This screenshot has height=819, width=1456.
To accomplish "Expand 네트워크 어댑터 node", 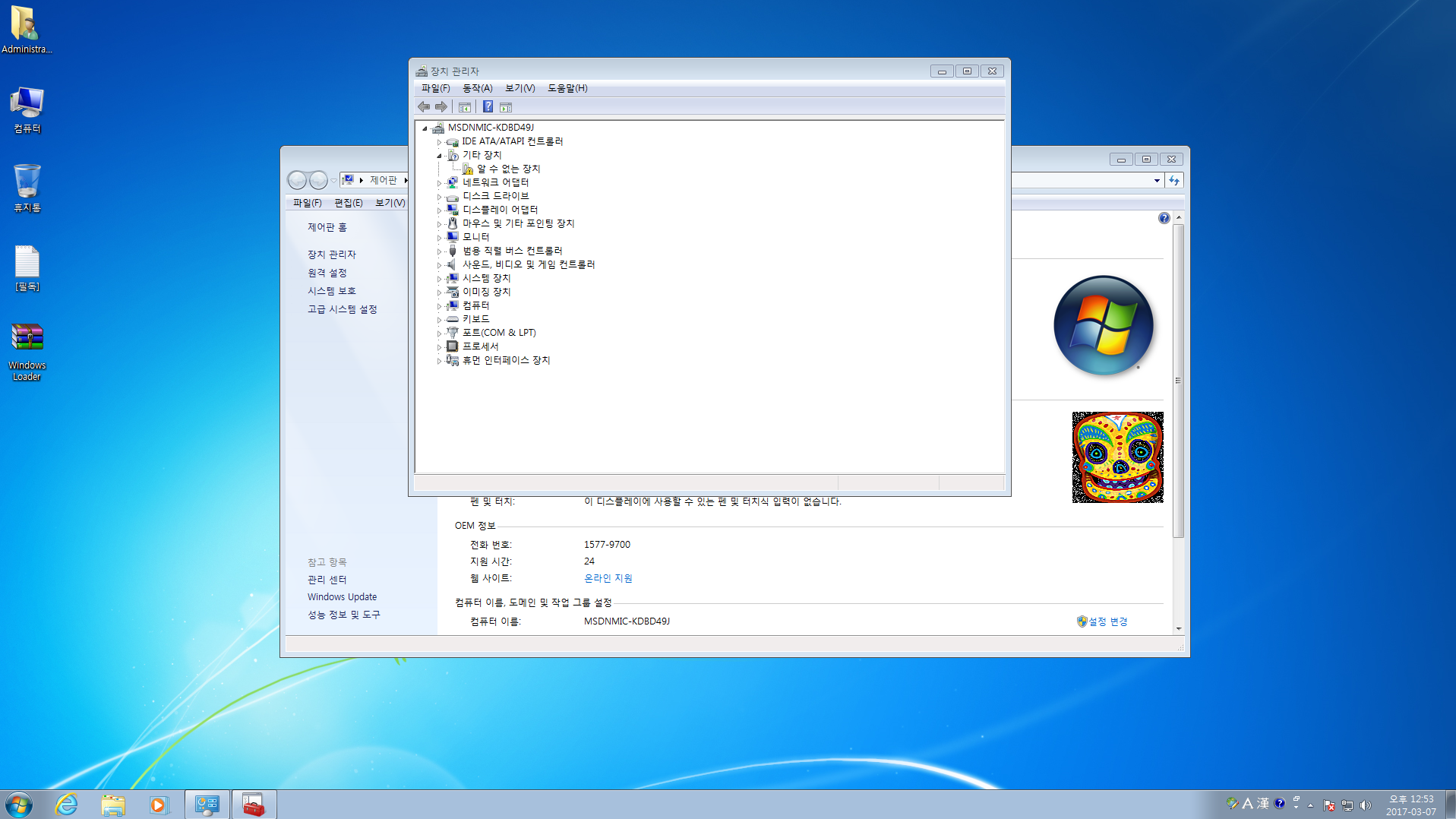I will click(439, 183).
